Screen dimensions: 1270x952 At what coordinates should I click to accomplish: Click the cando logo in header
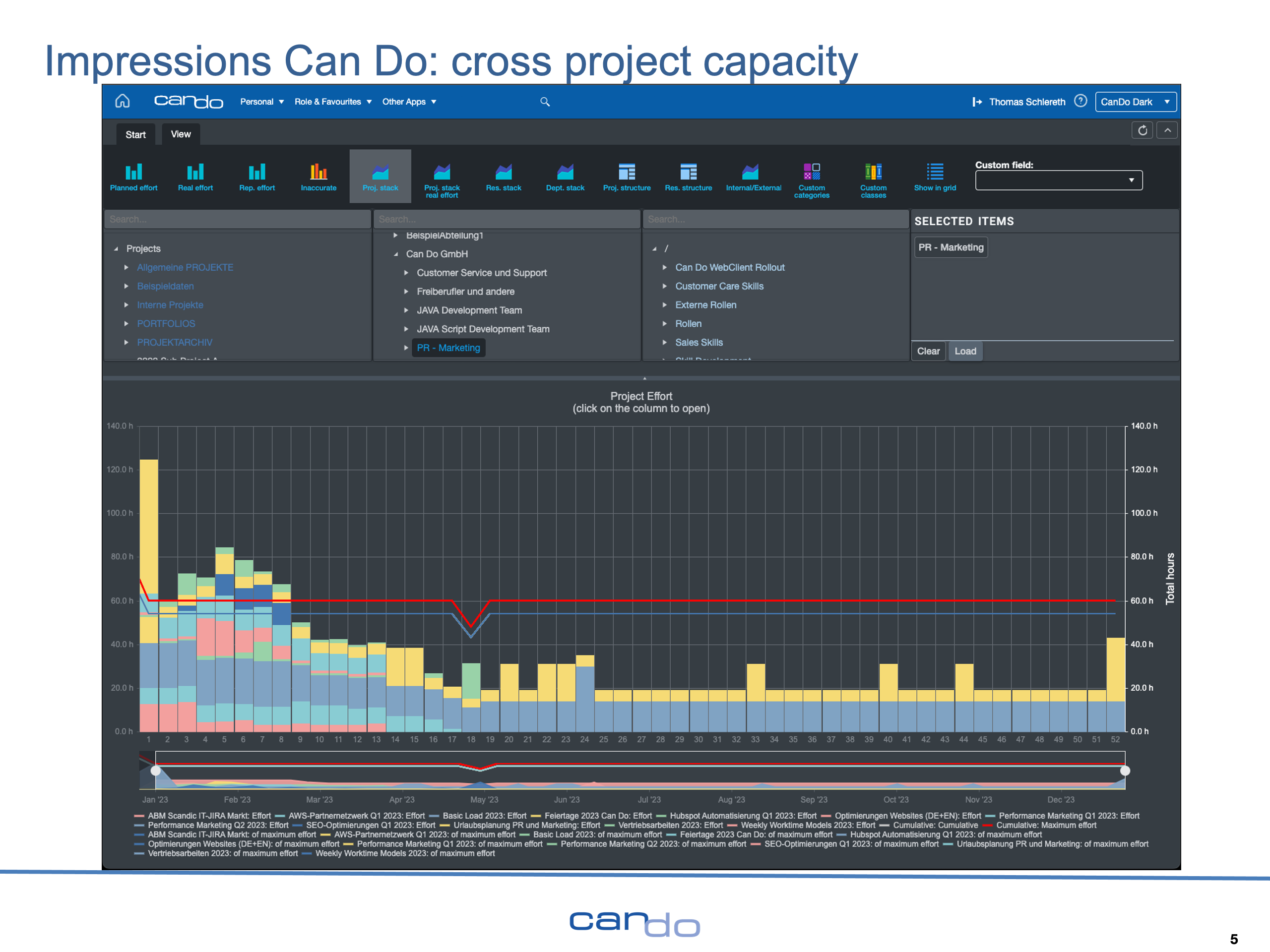pyautogui.click(x=189, y=102)
